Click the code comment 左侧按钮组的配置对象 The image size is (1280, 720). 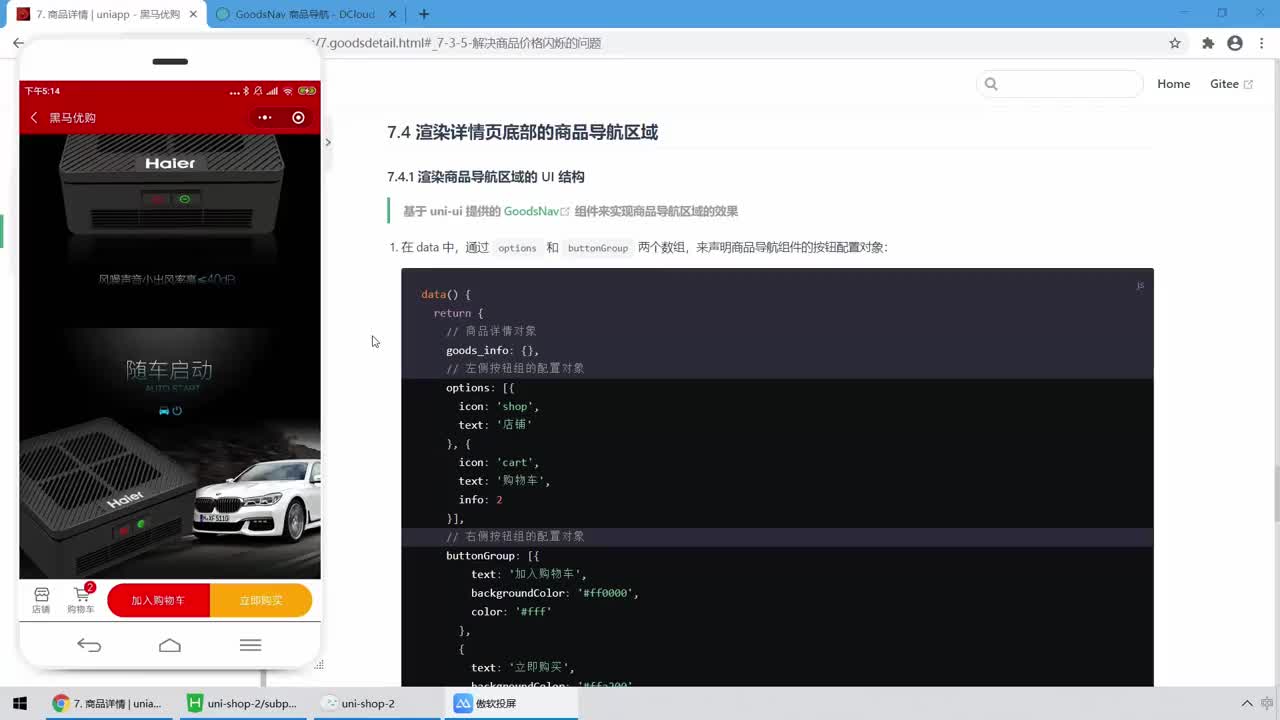[x=515, y=369]
